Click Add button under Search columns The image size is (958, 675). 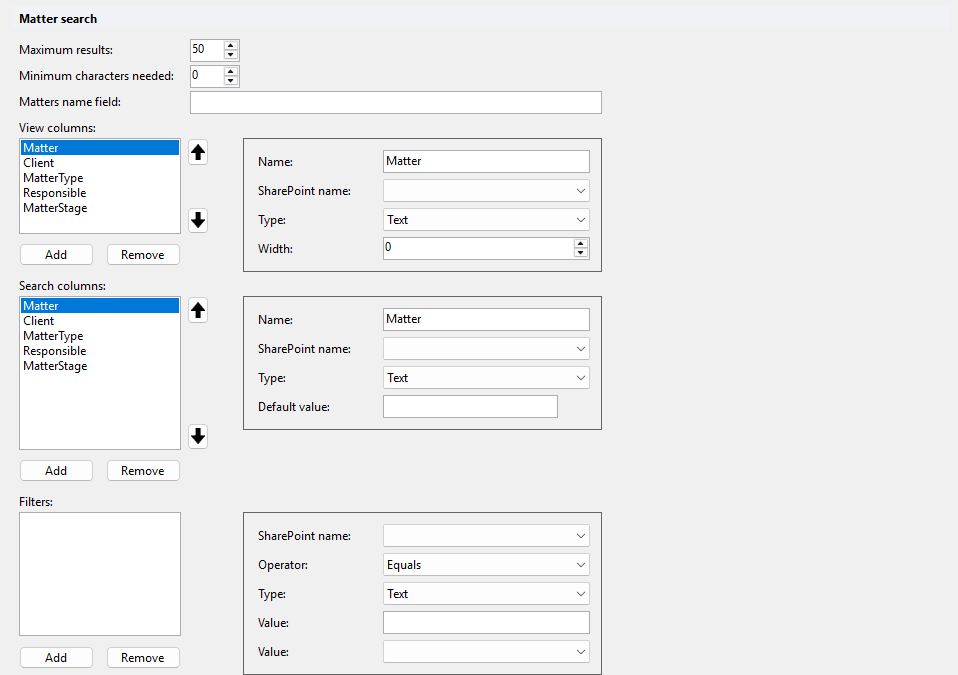point(56,470)
